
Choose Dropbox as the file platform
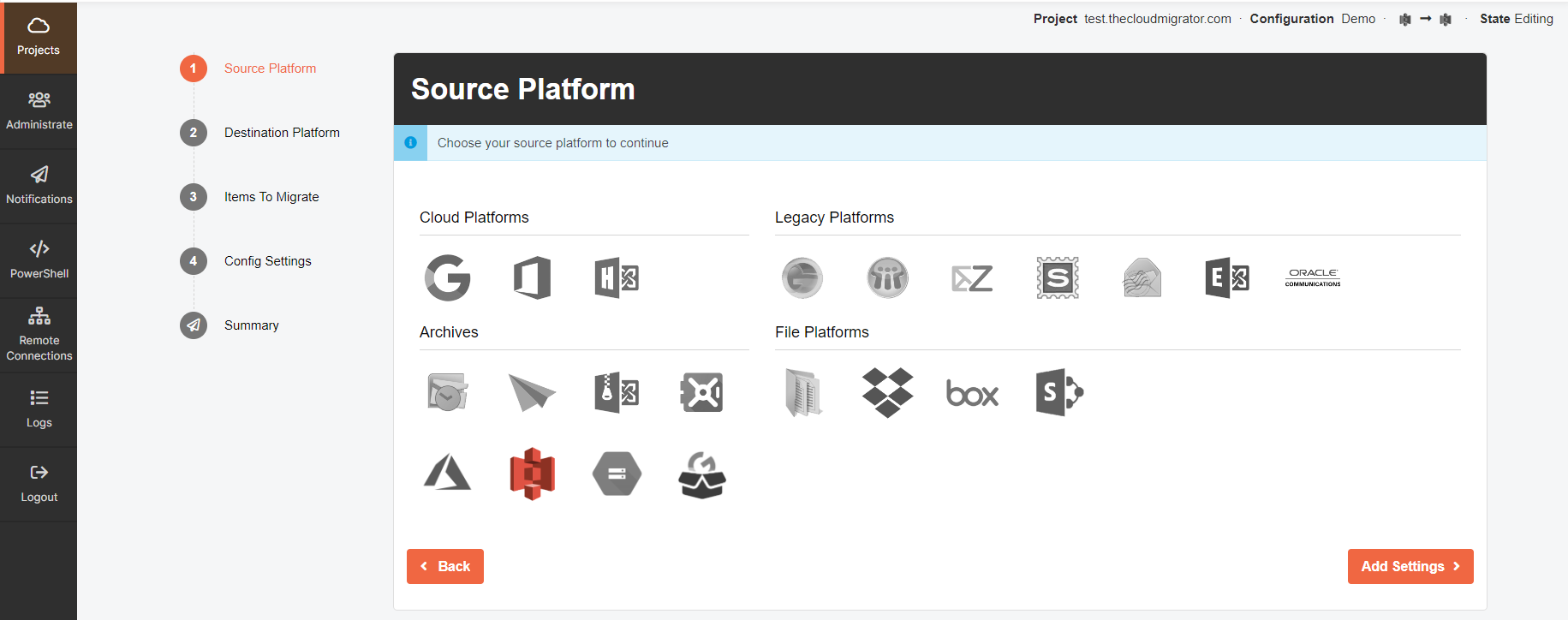887,392
